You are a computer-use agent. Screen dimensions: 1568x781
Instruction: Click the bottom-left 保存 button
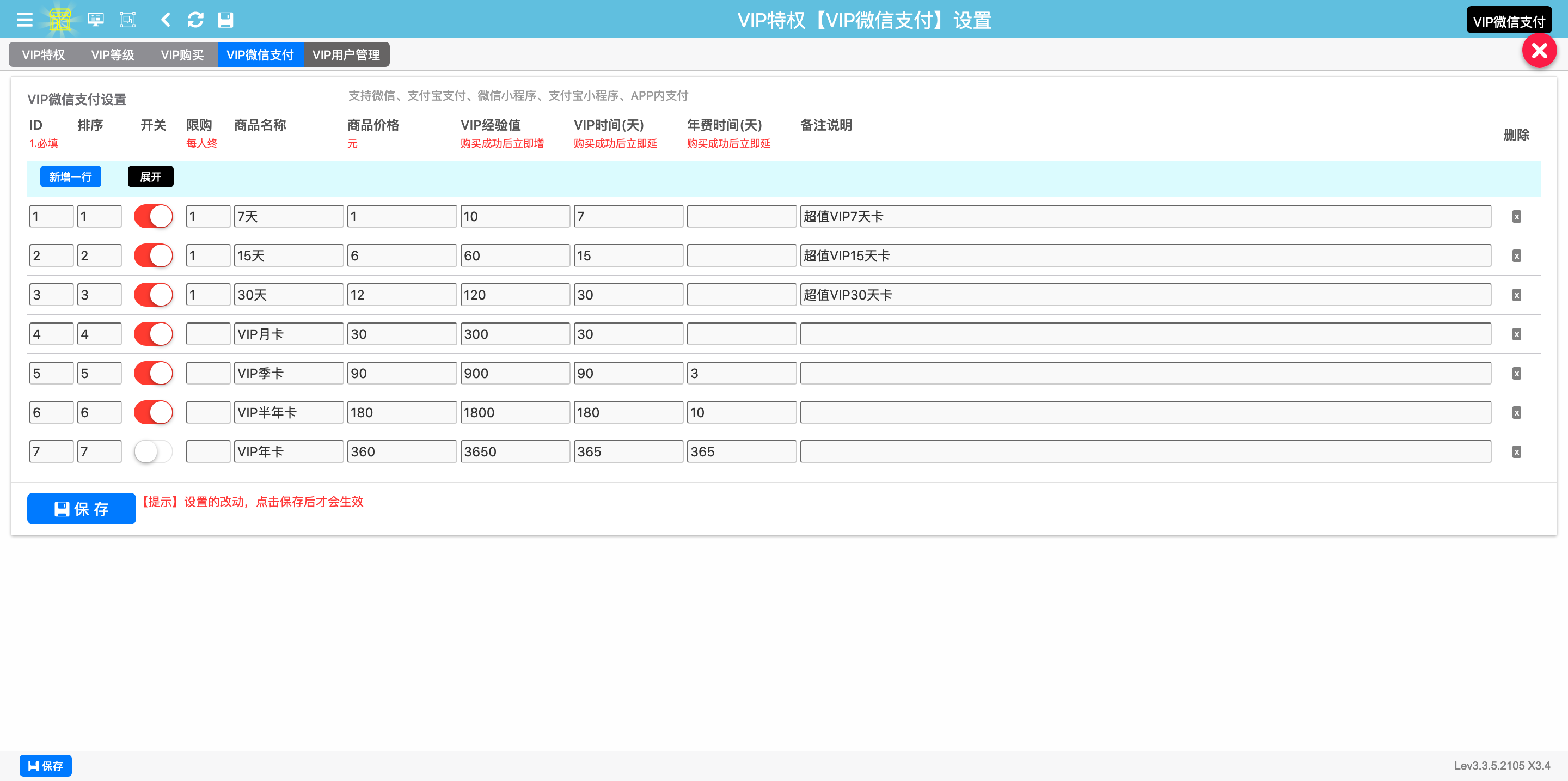[x=46, y=765]
